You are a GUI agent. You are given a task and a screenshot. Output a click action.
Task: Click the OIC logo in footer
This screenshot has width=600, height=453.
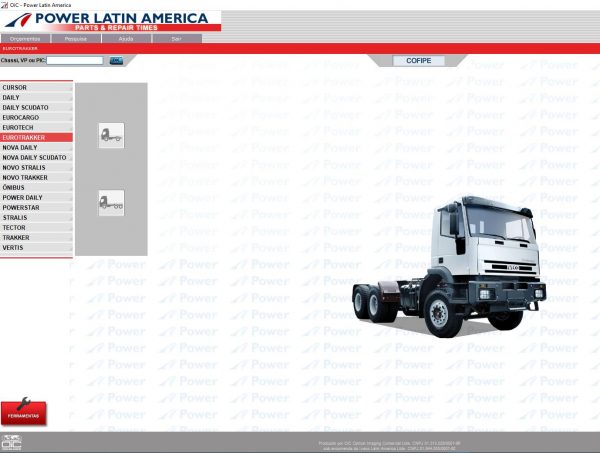pyautogui.click(x=11, y=443)
